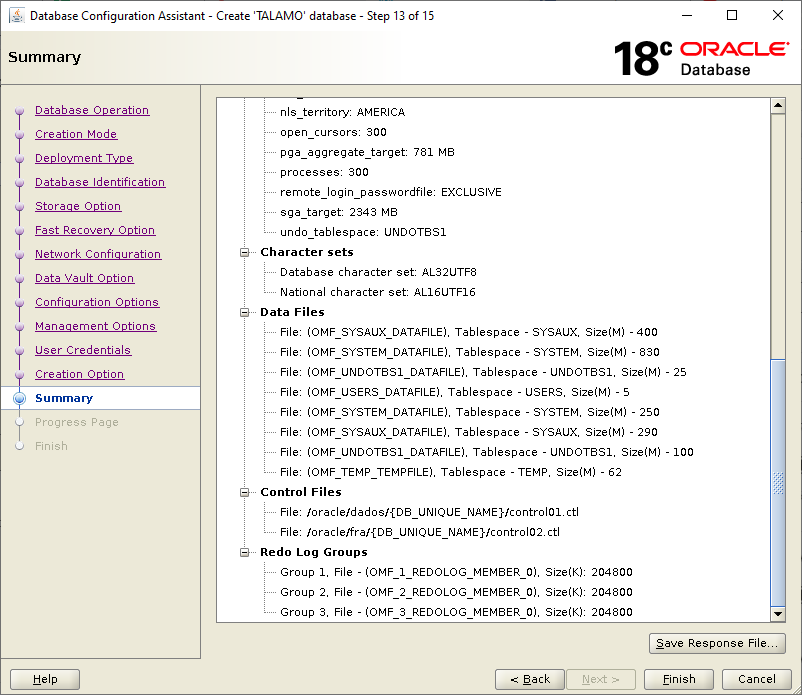Select the Character sets heading
This screenshot has width=802, height=695.
click(307, 252)
